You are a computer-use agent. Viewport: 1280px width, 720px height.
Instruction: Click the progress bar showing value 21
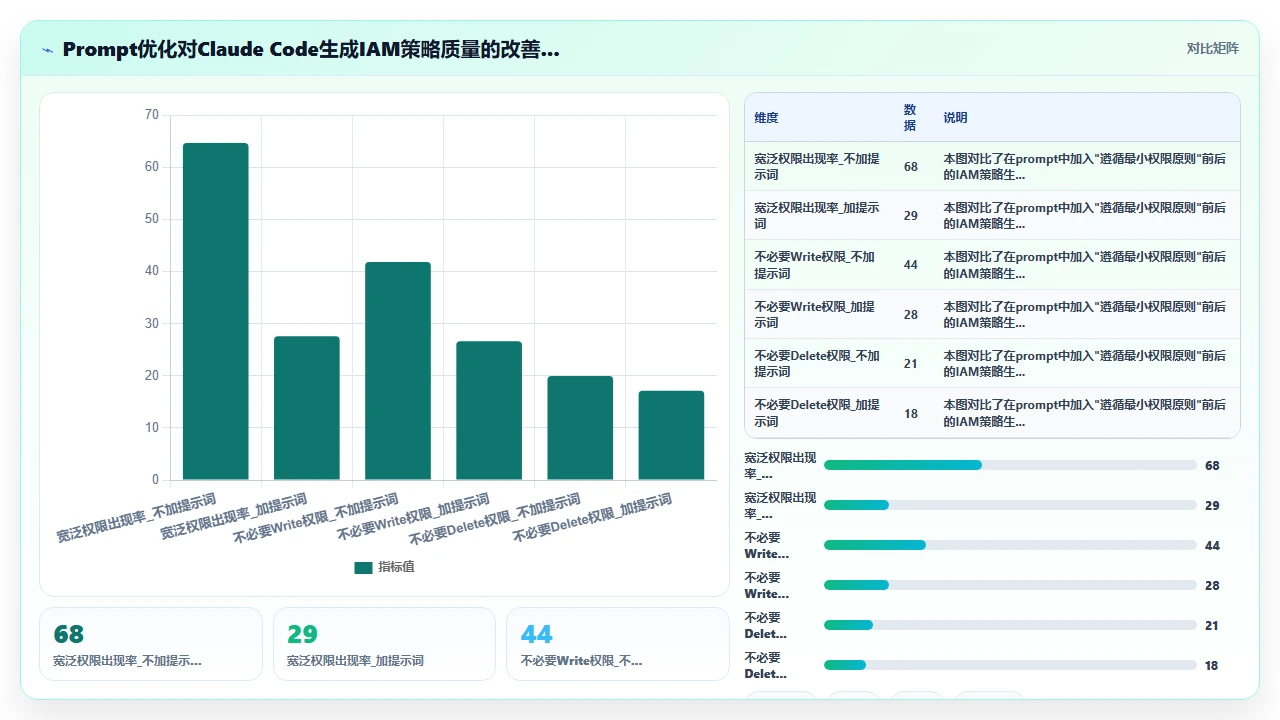click(1010, 625)
